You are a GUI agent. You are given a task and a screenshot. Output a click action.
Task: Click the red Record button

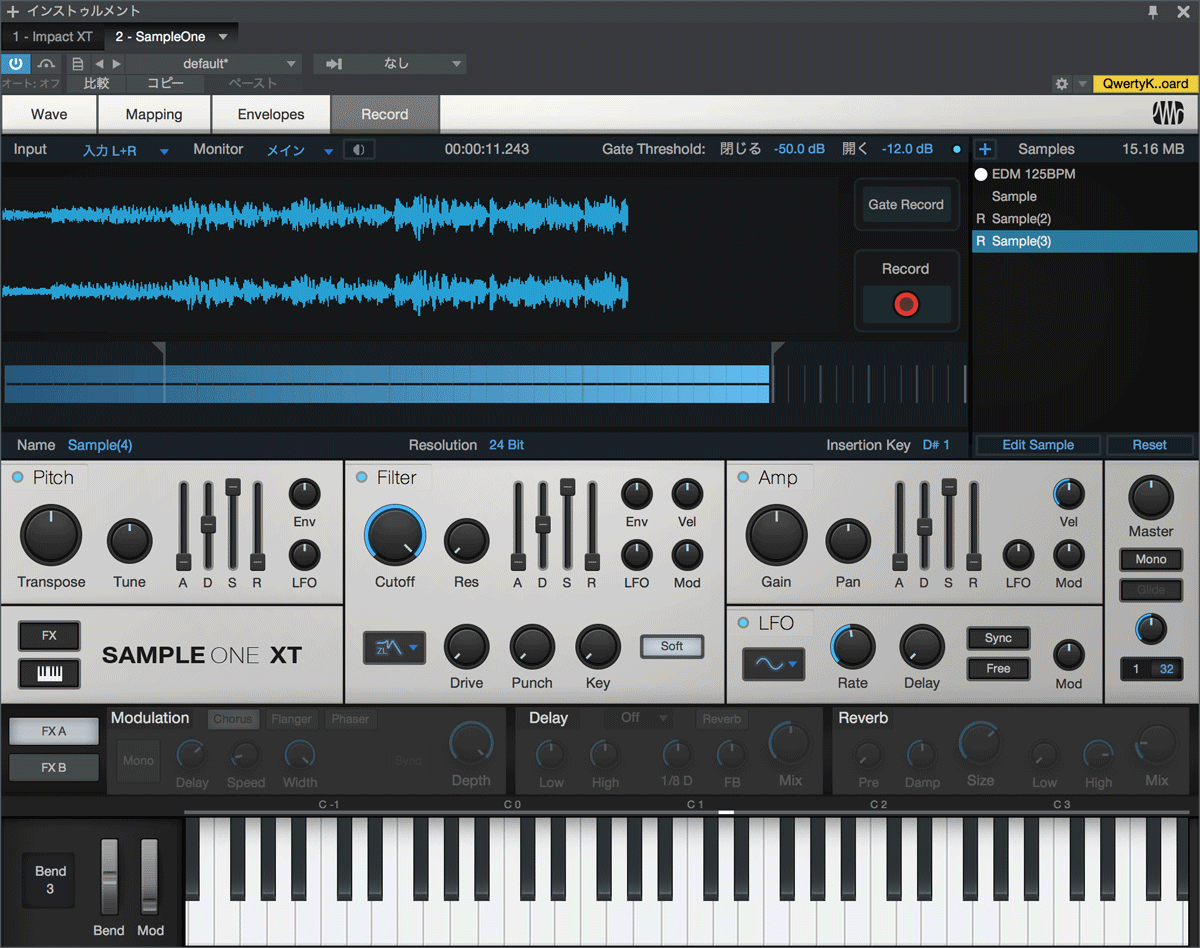[906, 304]
